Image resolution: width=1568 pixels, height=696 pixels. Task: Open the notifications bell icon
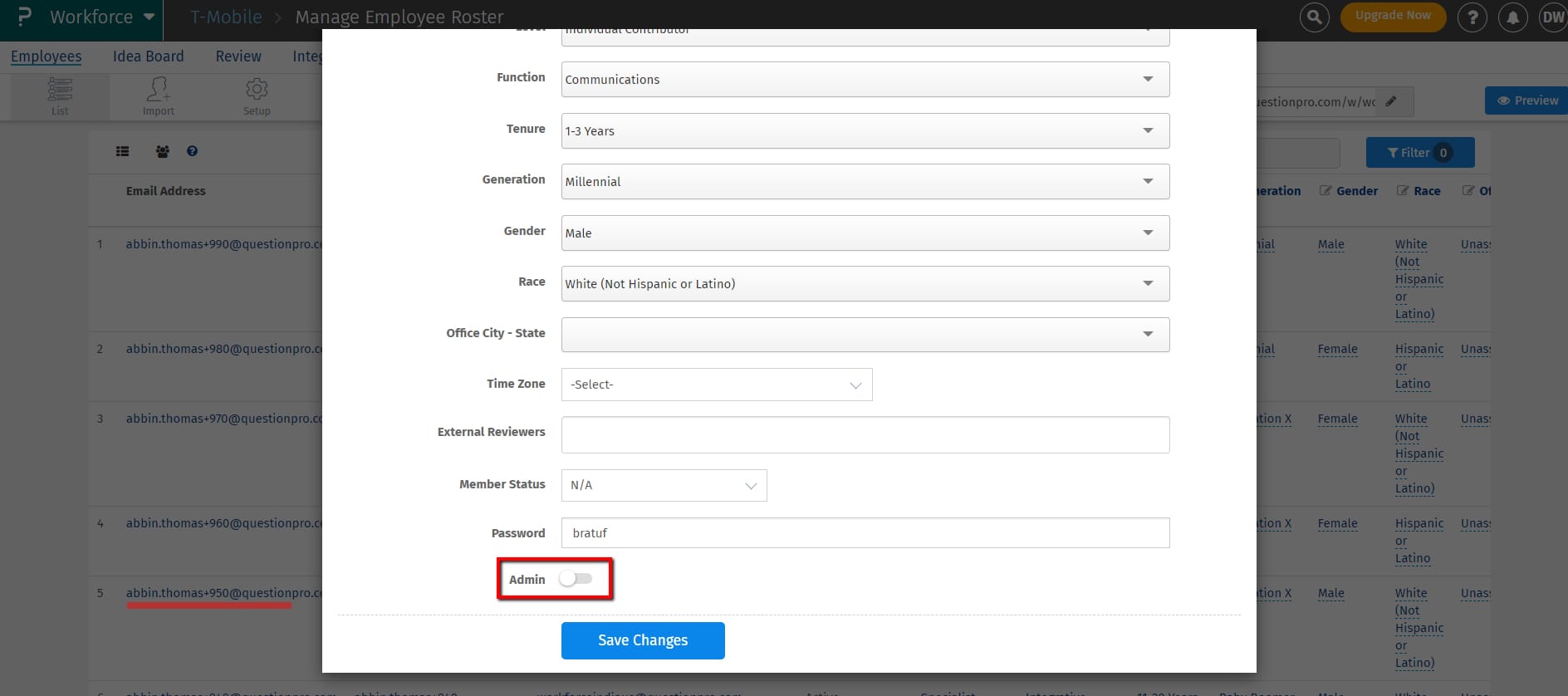[1512, 17]
